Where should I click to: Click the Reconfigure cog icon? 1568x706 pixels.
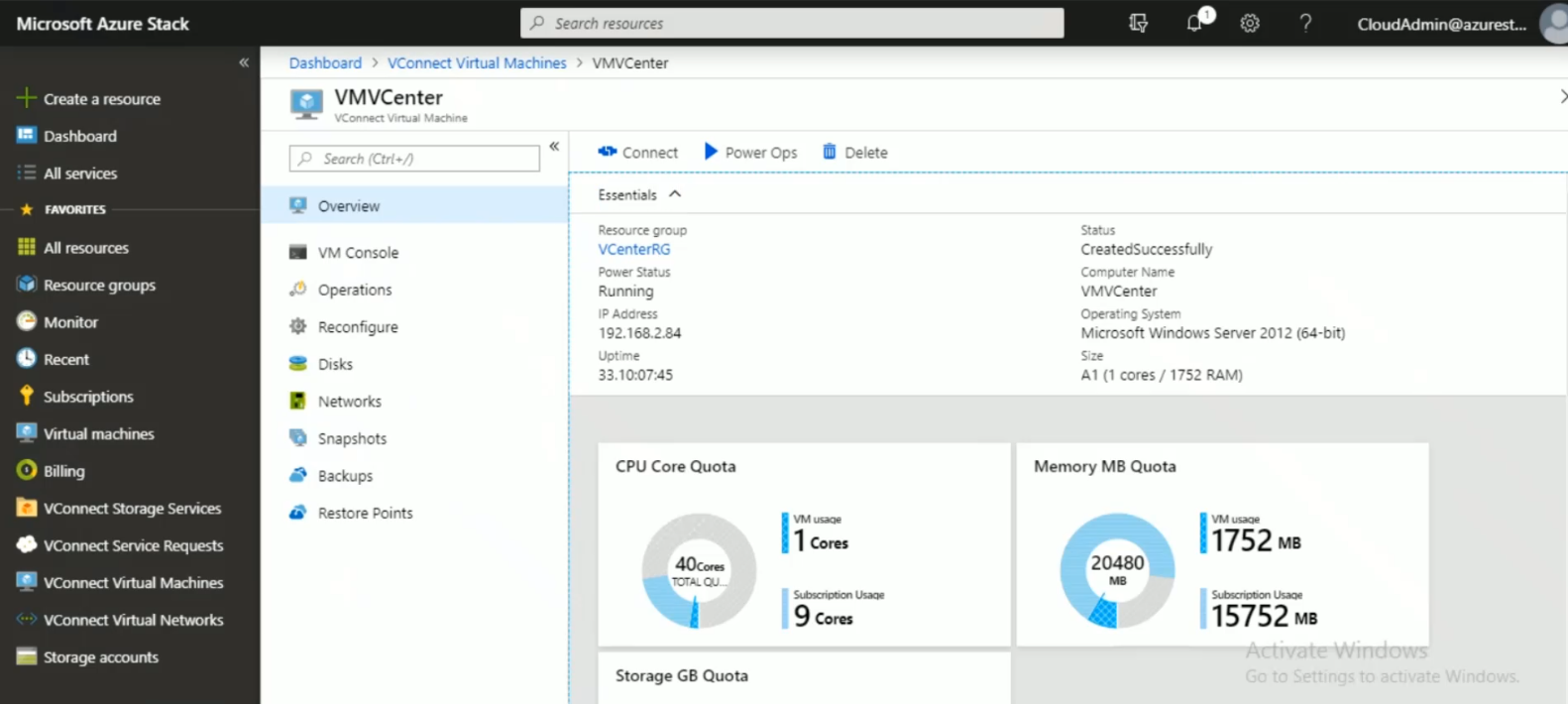coord(297,326)
